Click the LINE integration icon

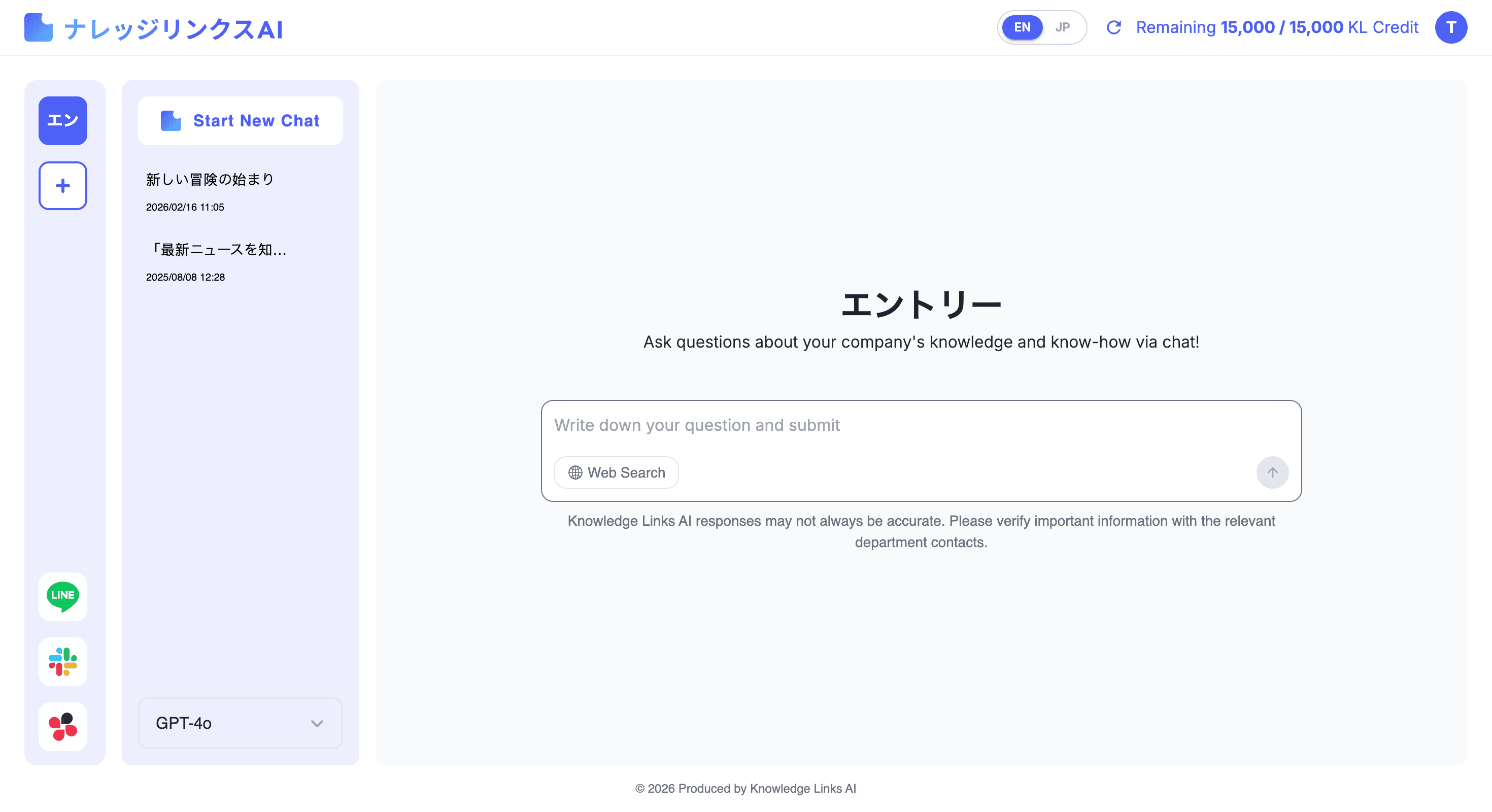tap(62, 596)
